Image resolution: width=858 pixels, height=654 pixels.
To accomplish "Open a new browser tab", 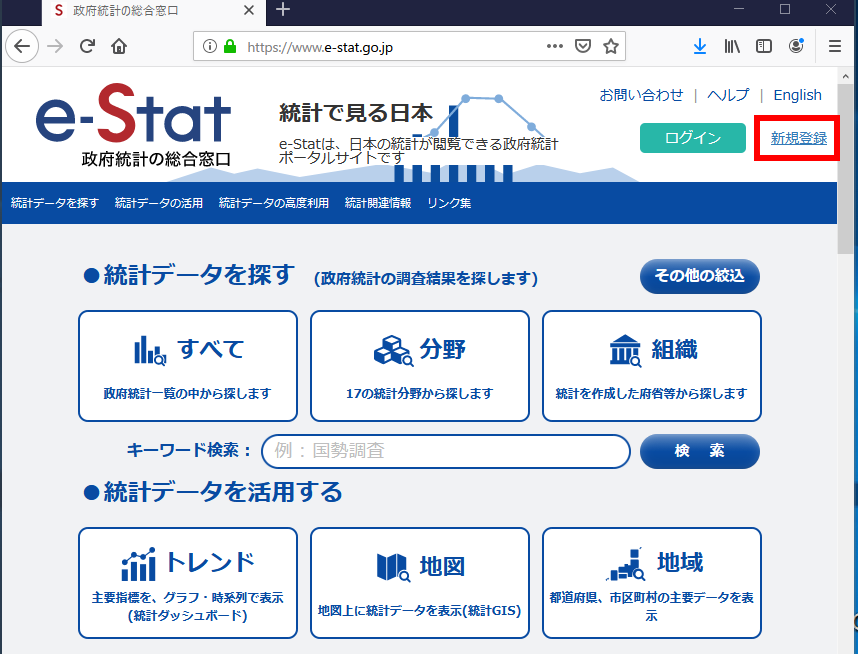I will pos(283,10).
